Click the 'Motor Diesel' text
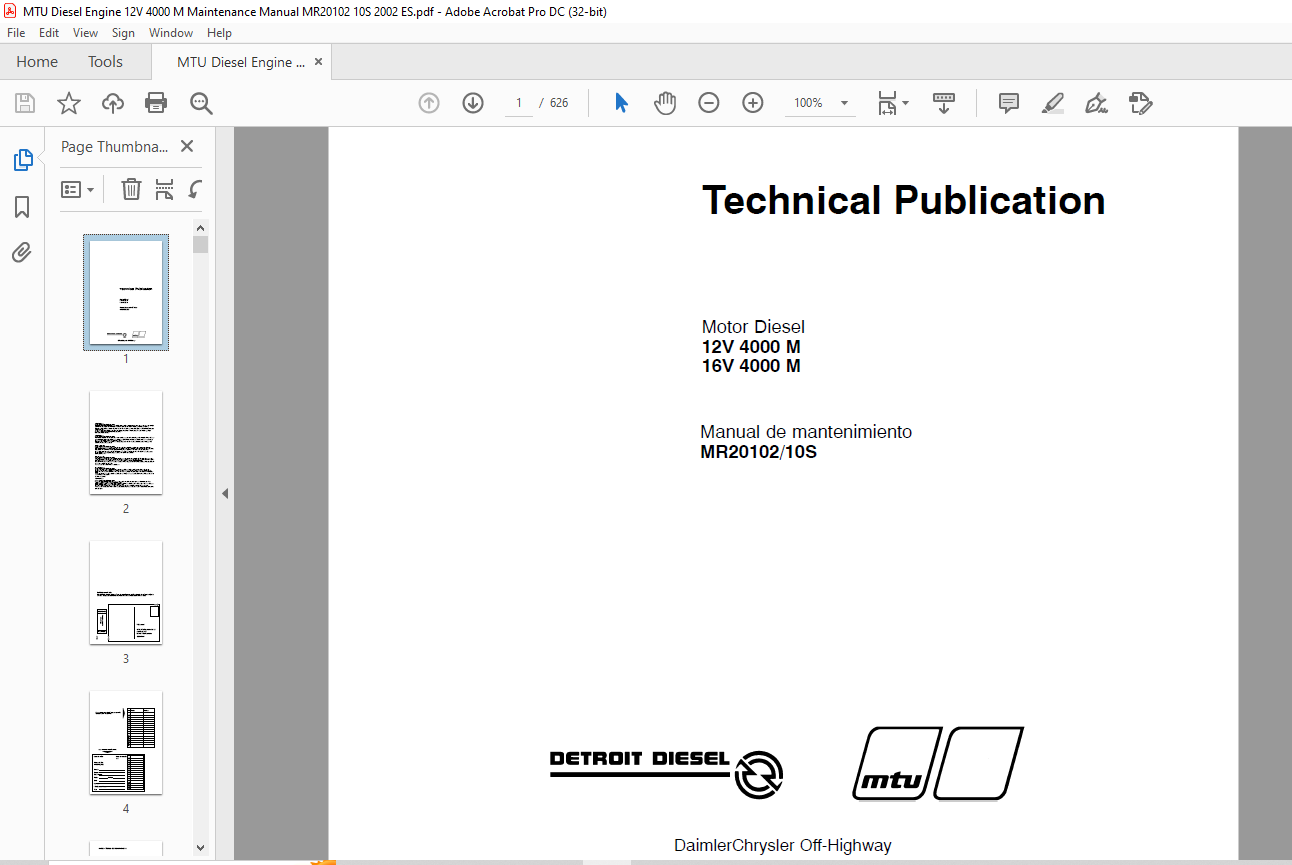The height and width of the screenshot is (865, 1292). [x=753, y=327]
